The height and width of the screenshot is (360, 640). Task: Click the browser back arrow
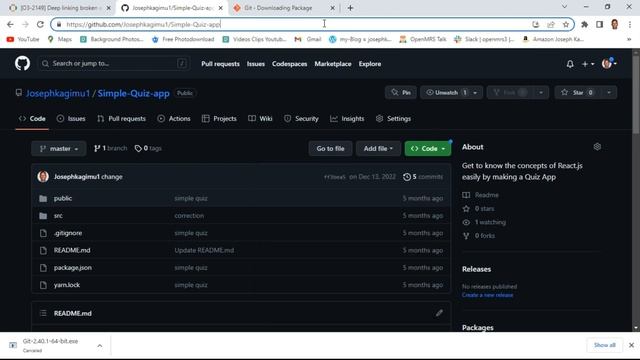[x=10, y=24]
